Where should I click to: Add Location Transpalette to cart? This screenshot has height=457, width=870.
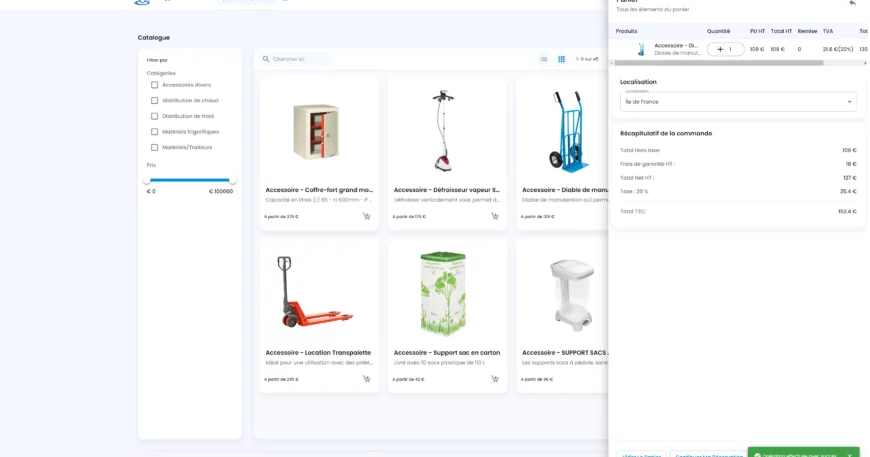click(366, 379)
